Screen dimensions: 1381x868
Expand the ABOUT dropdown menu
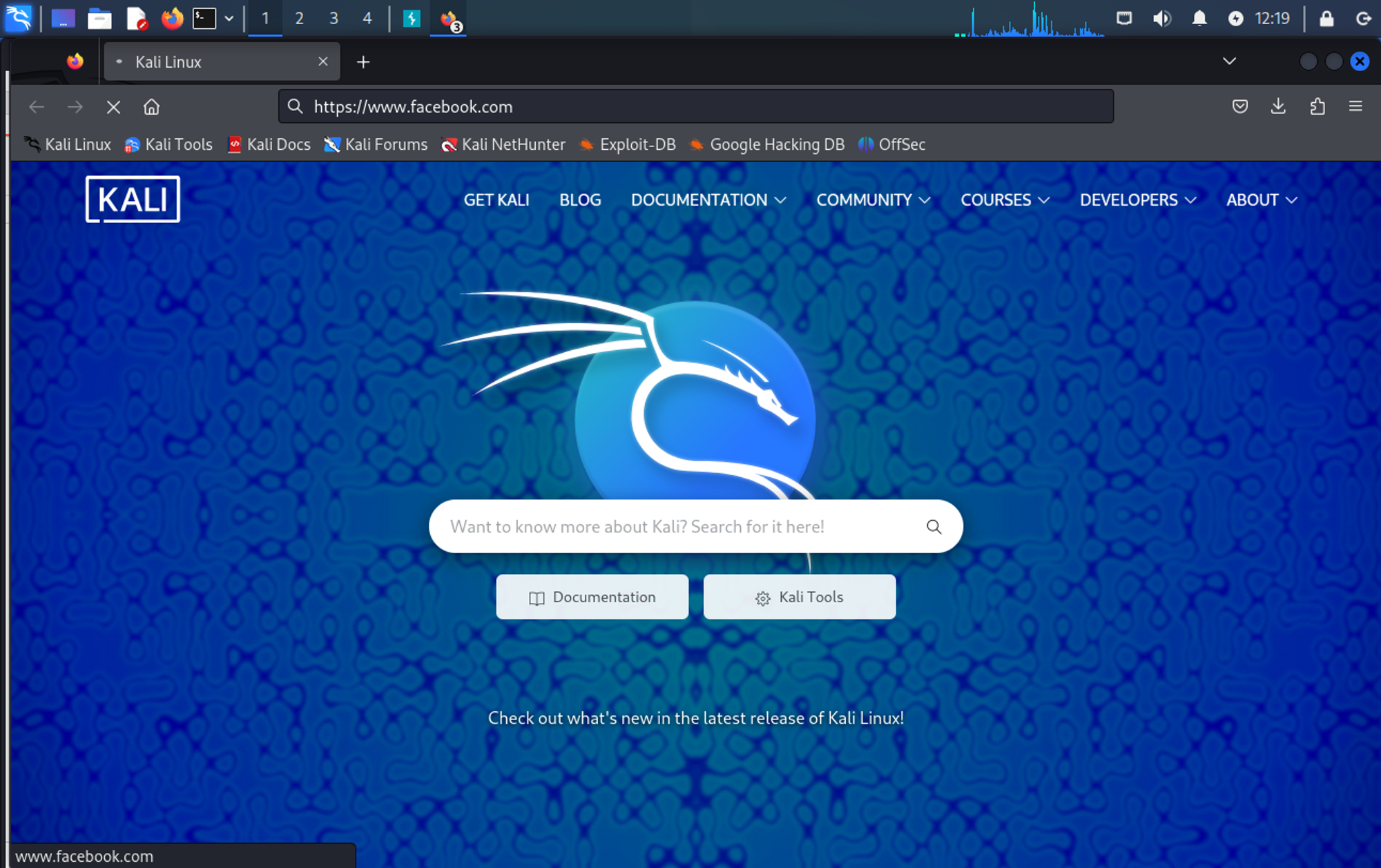click(1262, 200)
